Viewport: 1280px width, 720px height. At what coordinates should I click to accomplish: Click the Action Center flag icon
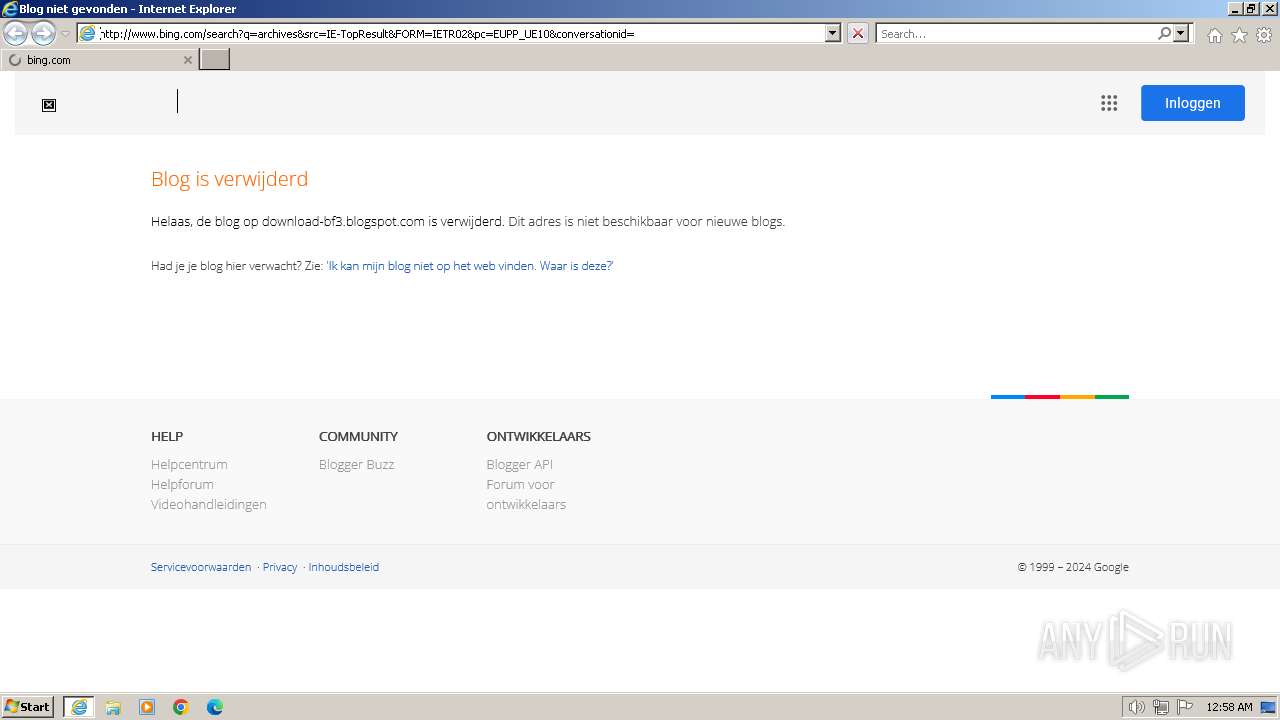[x=1185, y=707]
